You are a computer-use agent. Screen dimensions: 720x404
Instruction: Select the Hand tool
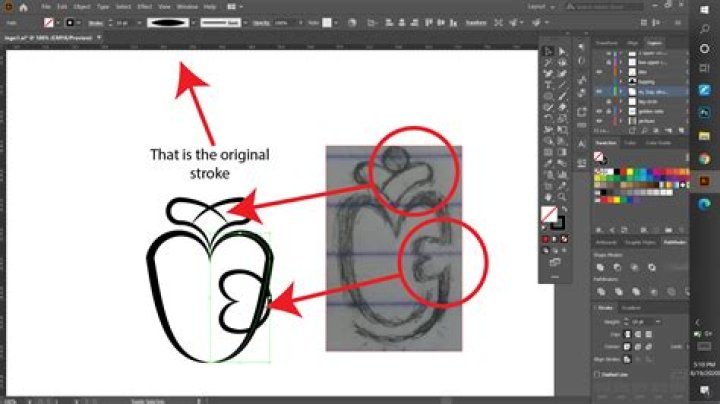tap(548, 197)
